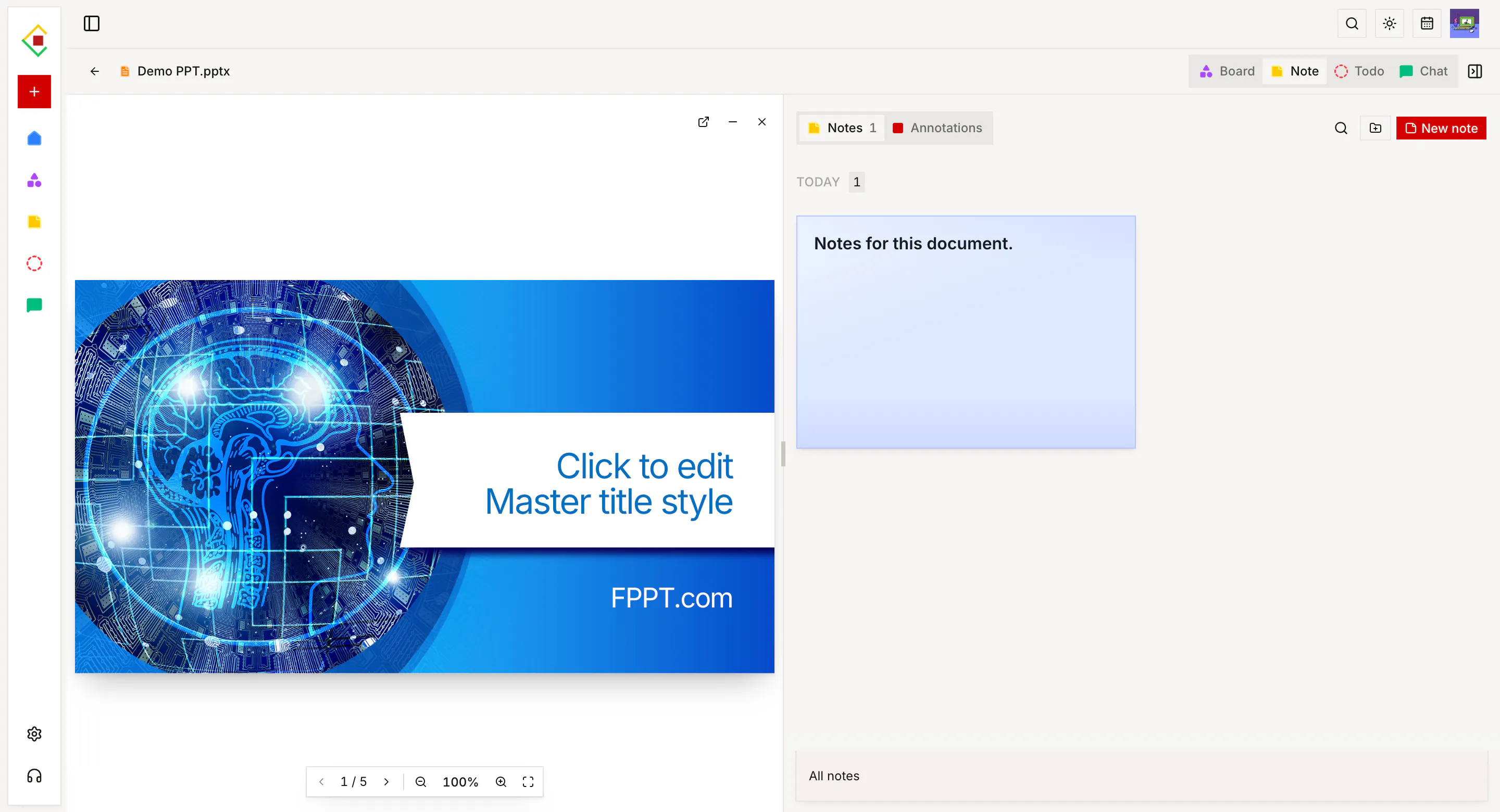
Task: Click the Demo PPT.pptx file title
Action: click(x=183, y=71)
